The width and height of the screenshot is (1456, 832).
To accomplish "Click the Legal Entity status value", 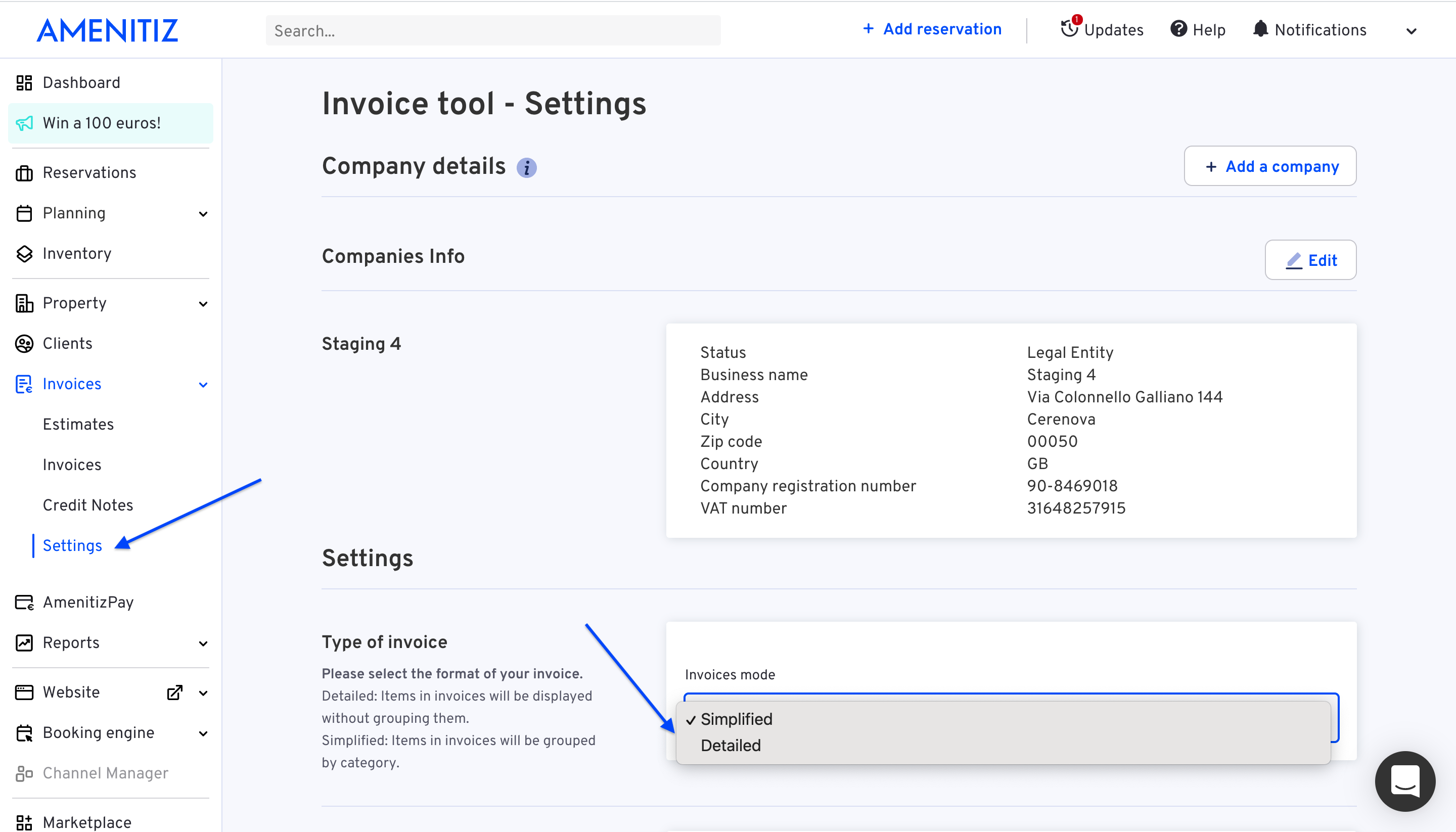I will (1070, 353).
